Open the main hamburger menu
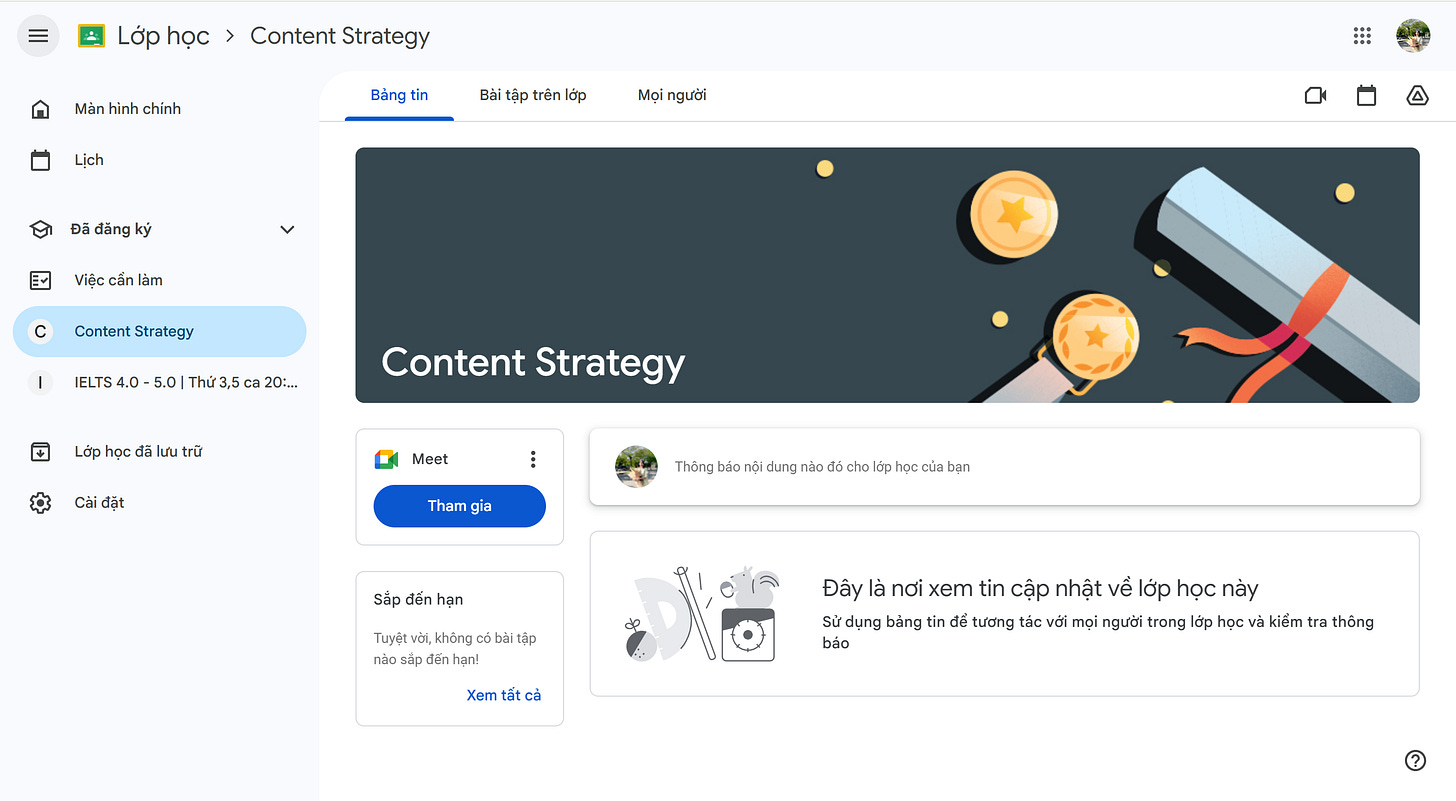This screenshot has height=801, width=1456. click(38, 36)
